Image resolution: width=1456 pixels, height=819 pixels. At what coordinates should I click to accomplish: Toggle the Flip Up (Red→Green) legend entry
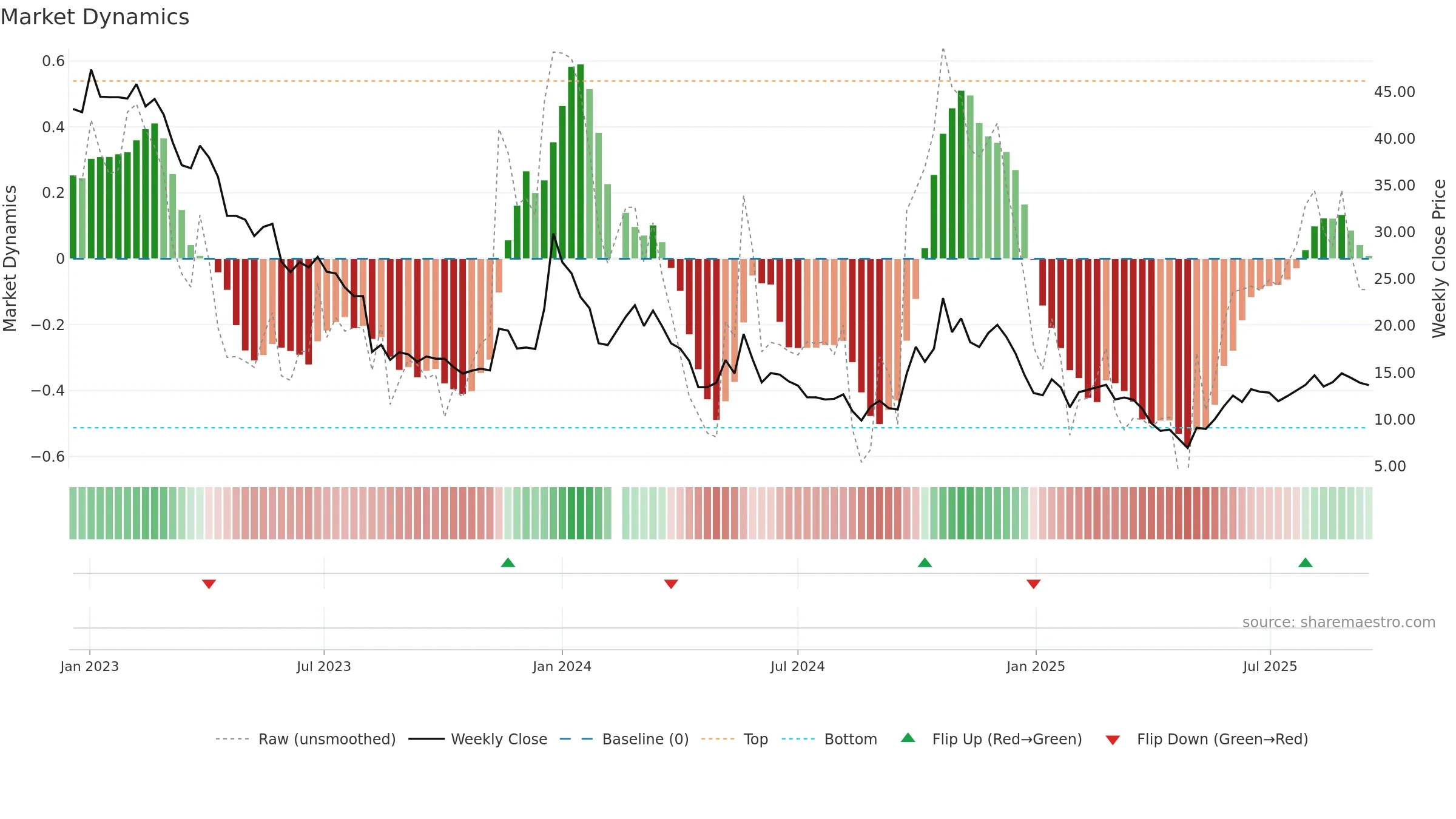point(991,739)
